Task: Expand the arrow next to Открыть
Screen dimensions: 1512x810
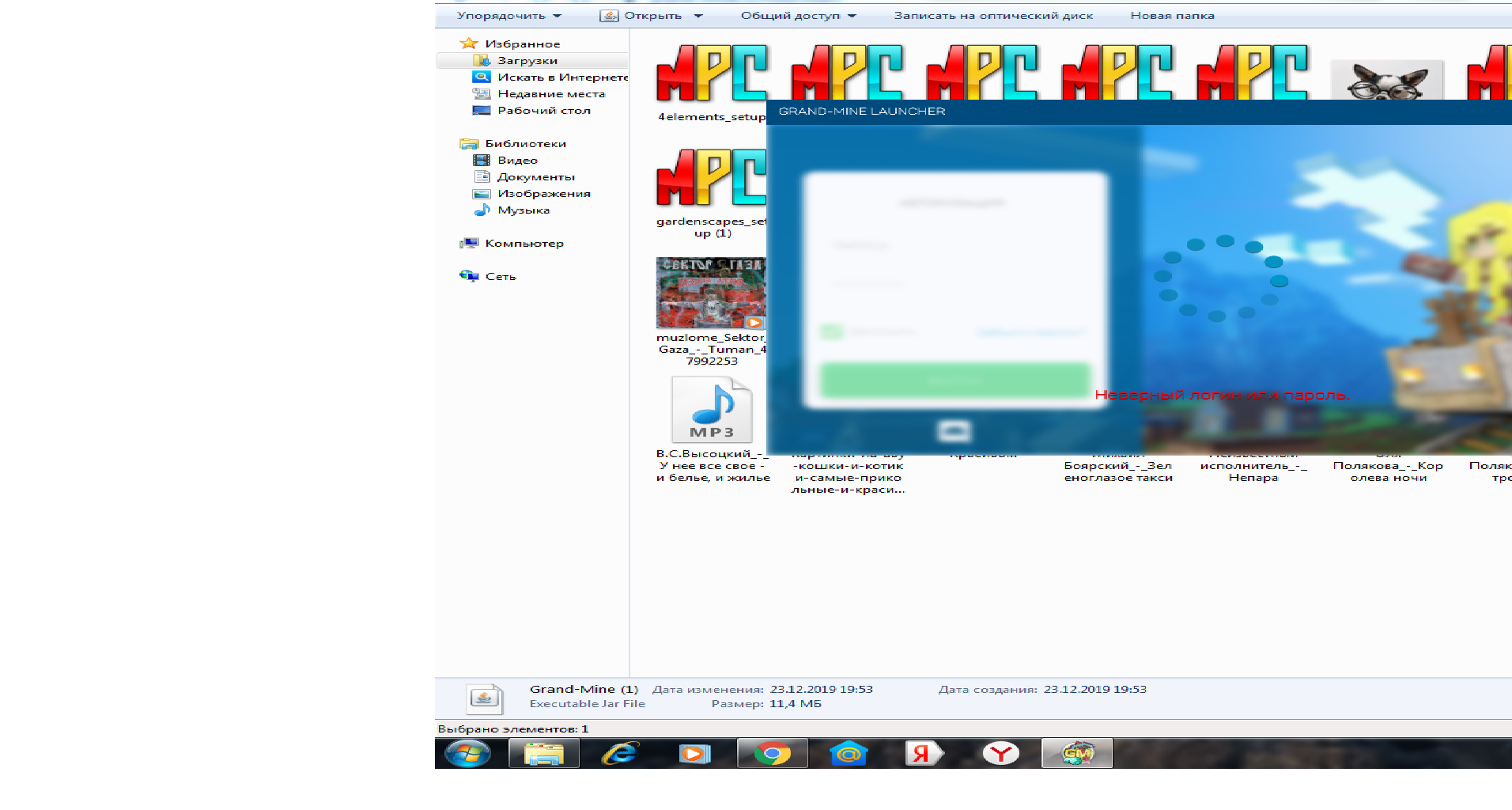Action: (x=698, y=16)
